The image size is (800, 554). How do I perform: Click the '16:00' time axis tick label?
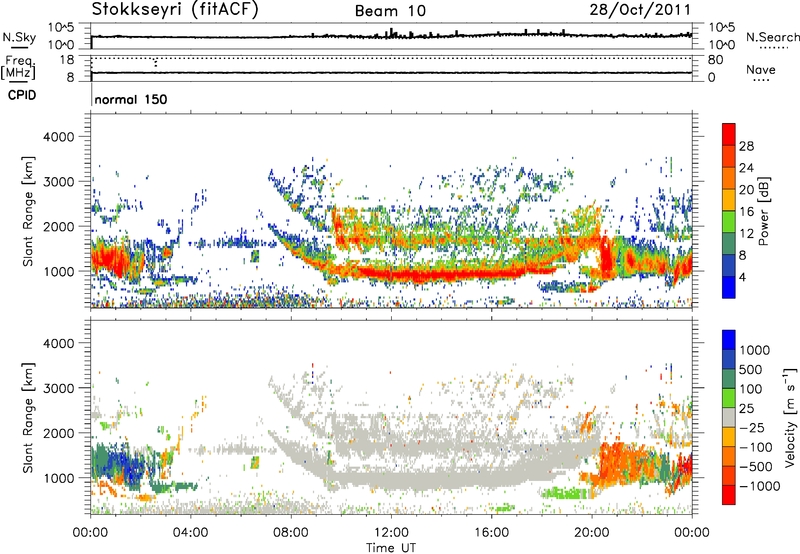point(492,533)
